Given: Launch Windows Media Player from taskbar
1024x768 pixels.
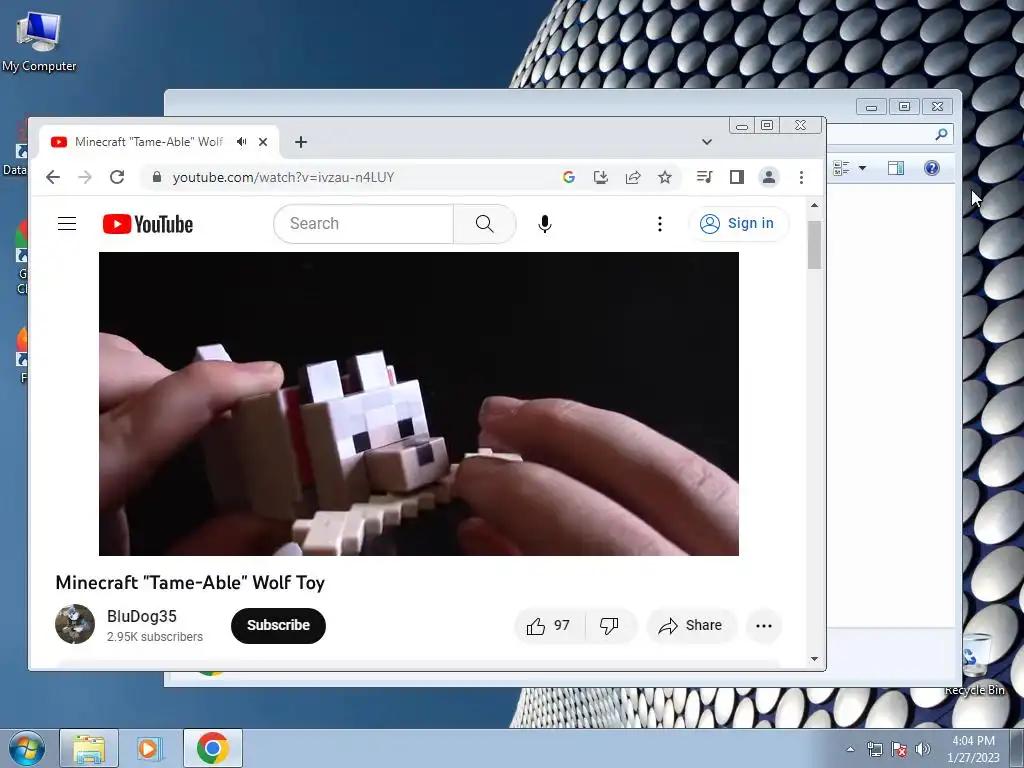Looking at the screenshot, I should click(150, 748).
